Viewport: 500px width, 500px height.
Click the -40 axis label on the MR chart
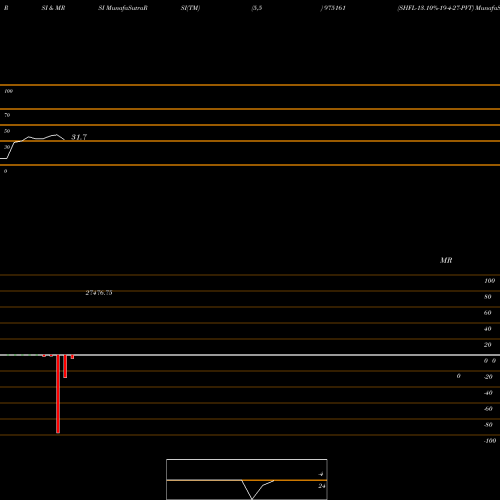[x=488, y=393]
